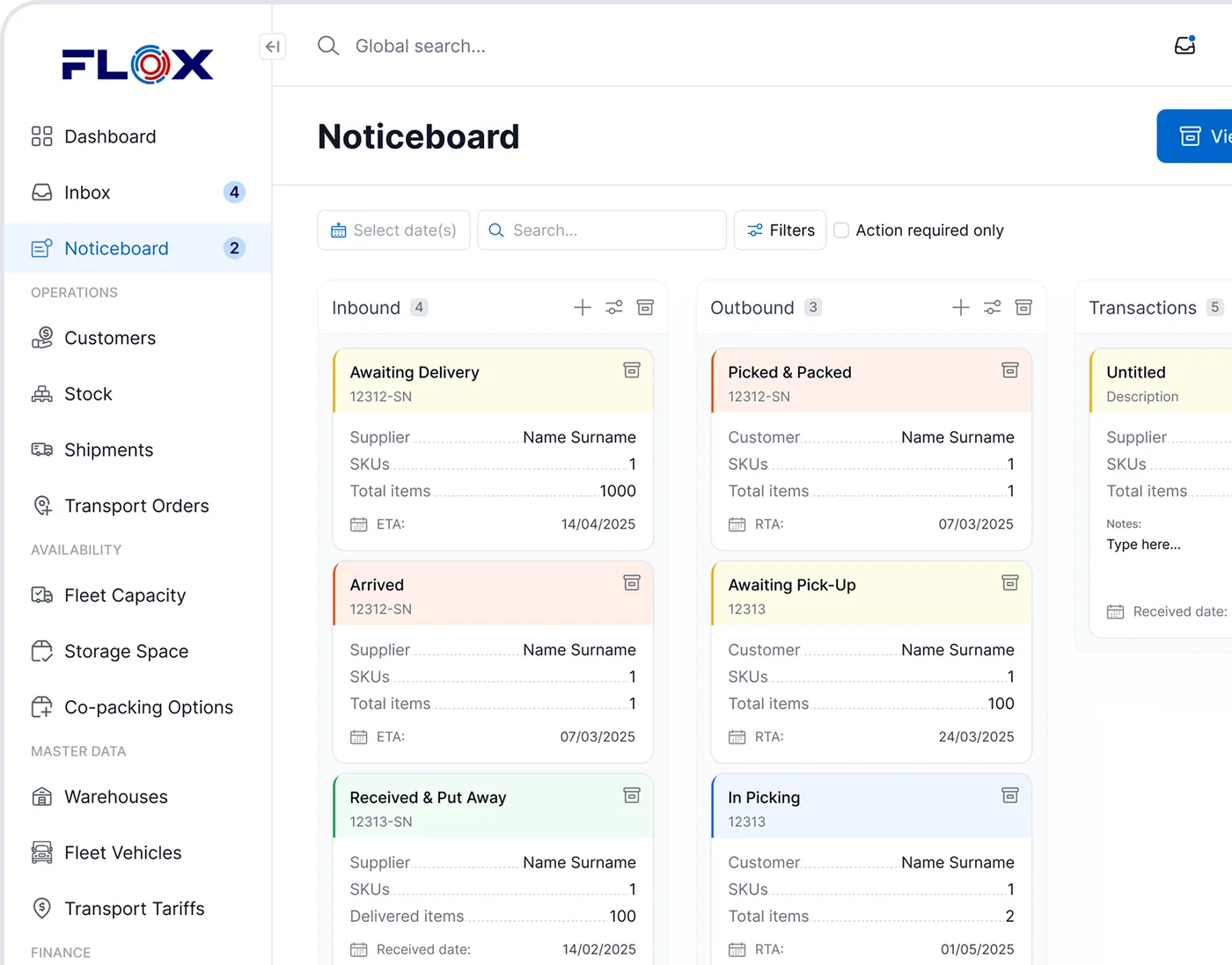This screenshot has width=1232, height=965.
Task: Archive the In Picking card
Action: click(x=1010, y=795)
